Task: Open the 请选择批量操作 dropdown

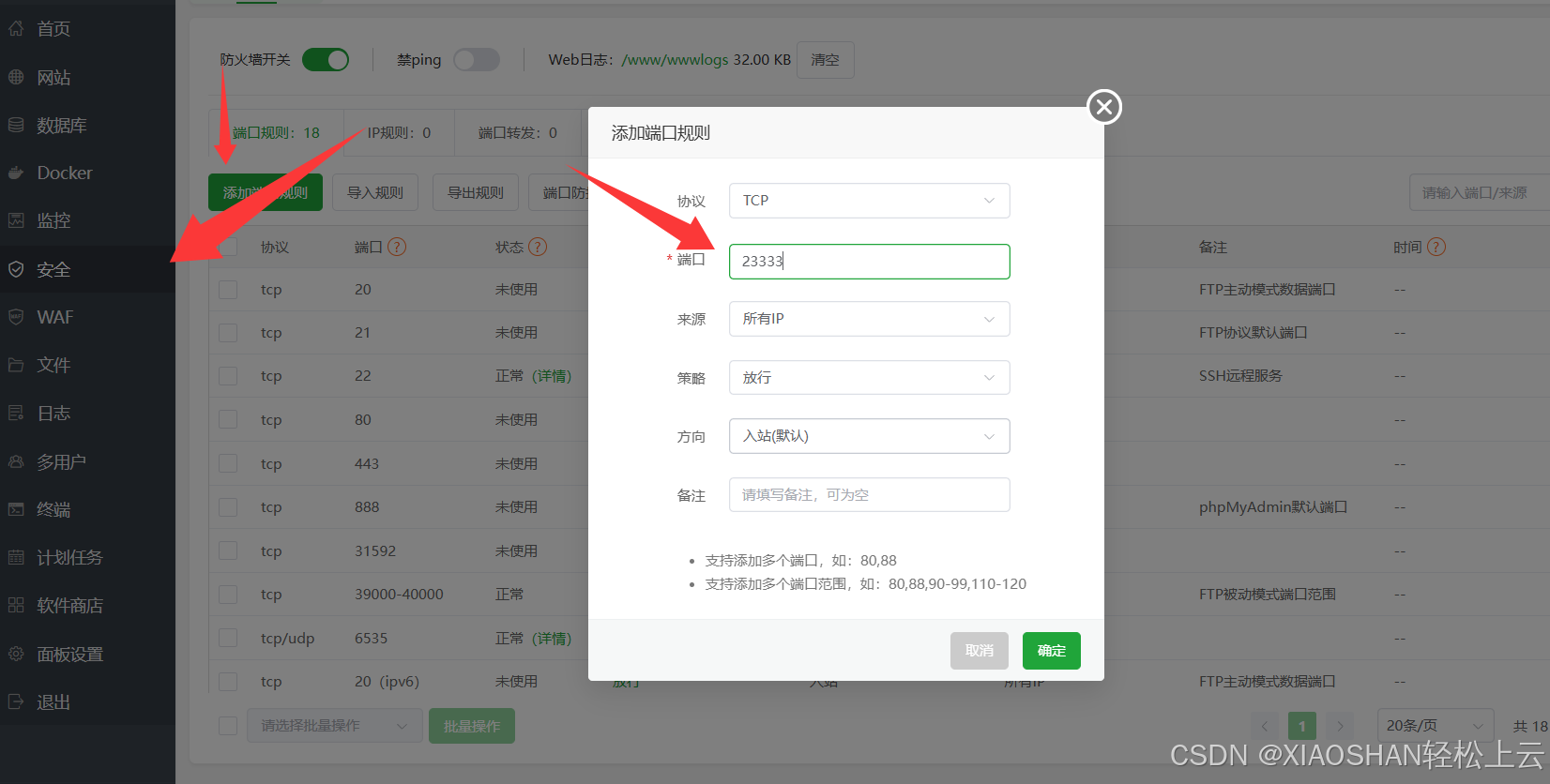Action: click(334, 726)
